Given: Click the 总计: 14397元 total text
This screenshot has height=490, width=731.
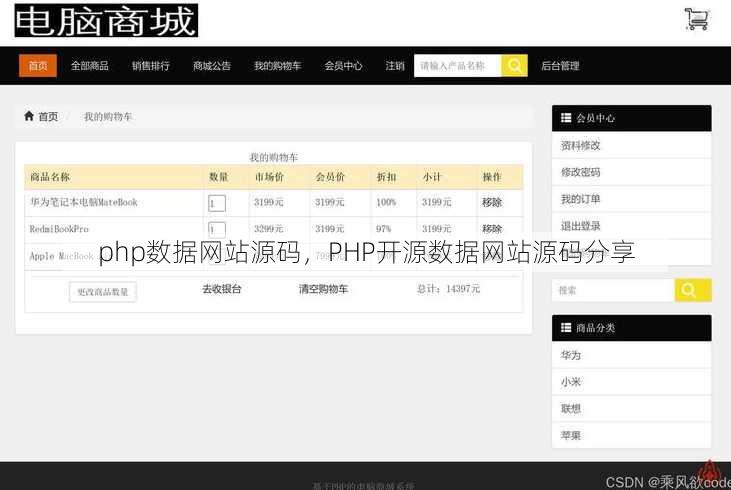Looking at the screenshot, I should [x=448, y=289].
